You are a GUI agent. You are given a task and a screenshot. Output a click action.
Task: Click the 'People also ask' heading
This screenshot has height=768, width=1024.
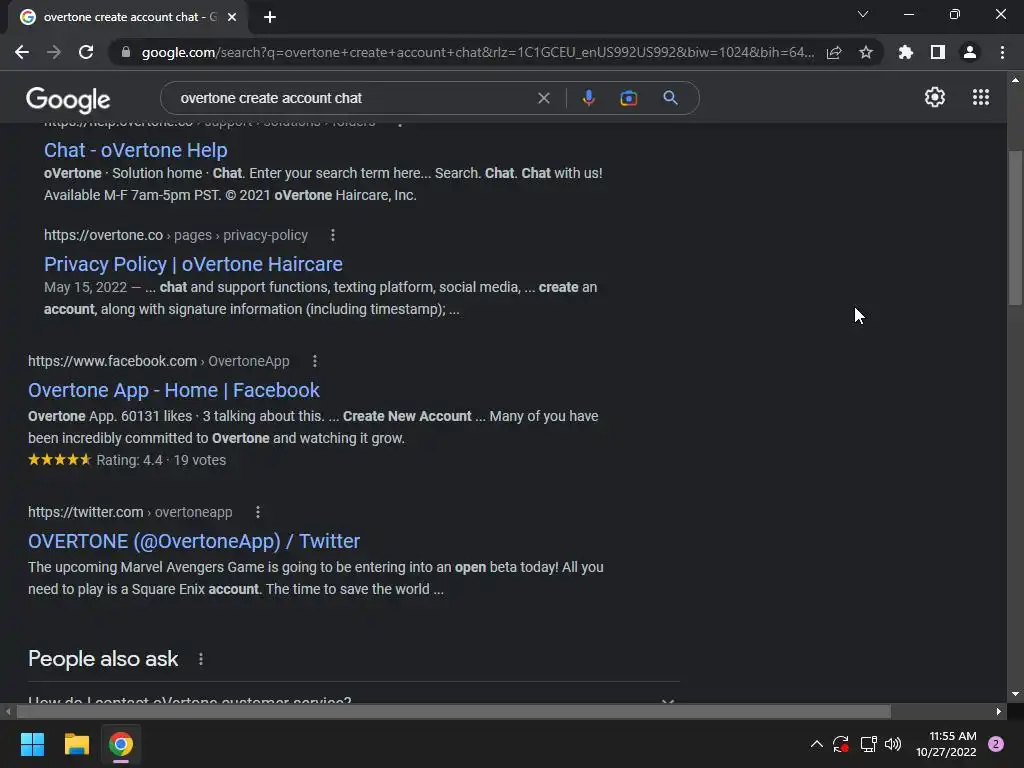point(103,659)
